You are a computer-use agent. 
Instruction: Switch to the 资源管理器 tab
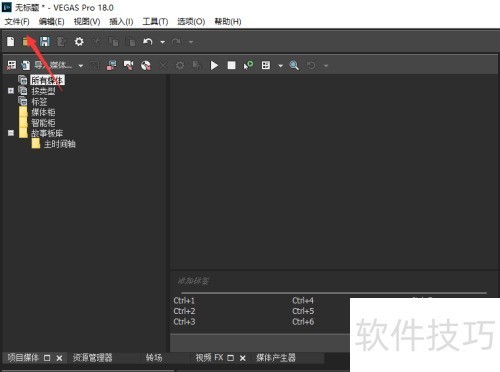[93, 358]
